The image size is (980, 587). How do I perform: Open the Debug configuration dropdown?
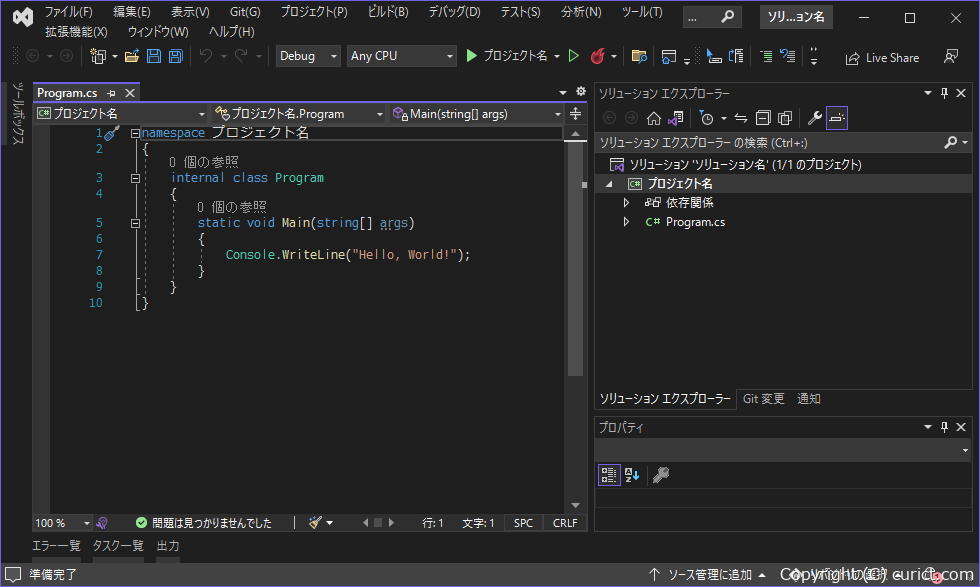pos(307,57)
